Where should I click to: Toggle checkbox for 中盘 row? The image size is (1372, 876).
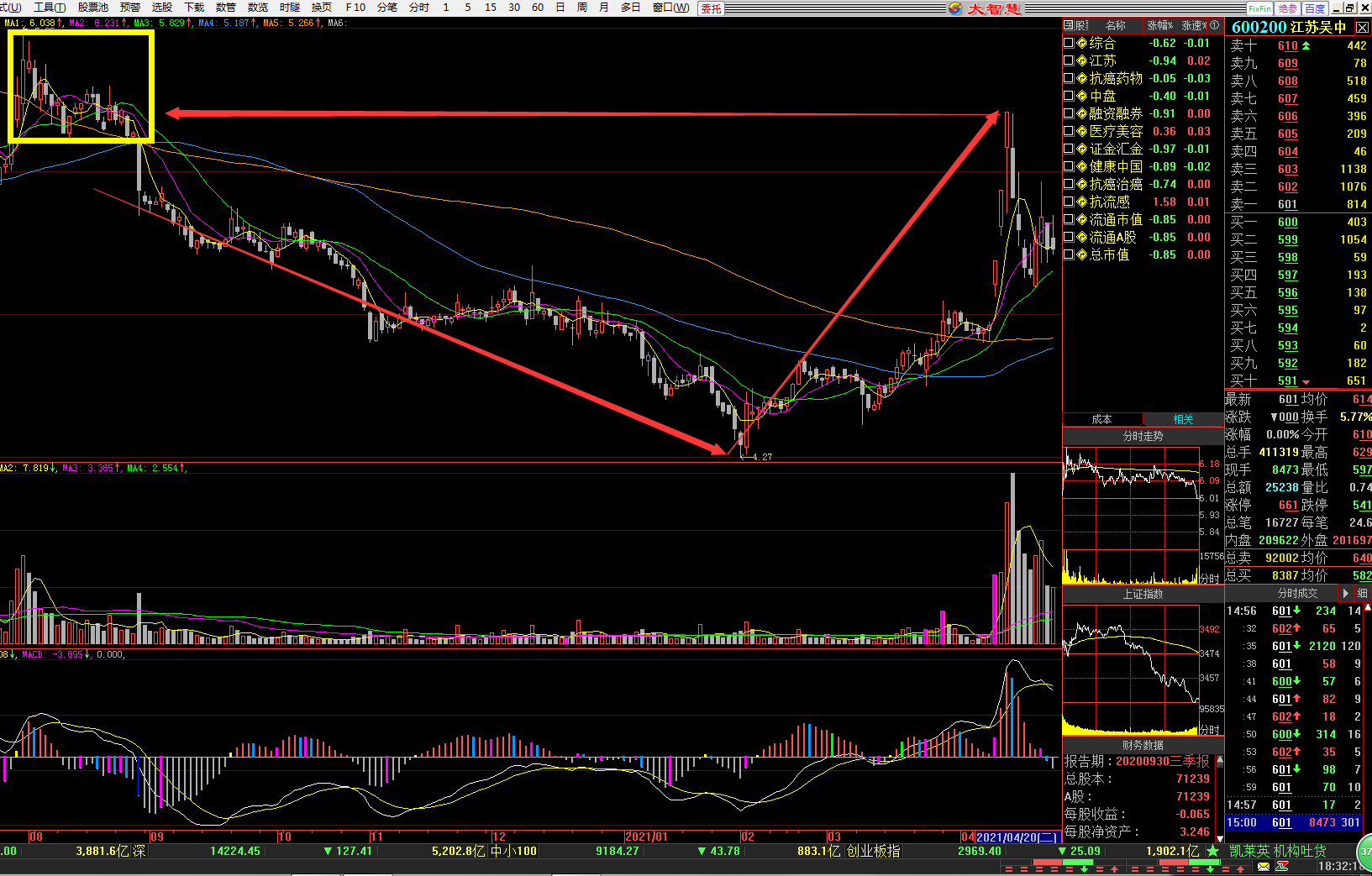(x=1069, y=96)
